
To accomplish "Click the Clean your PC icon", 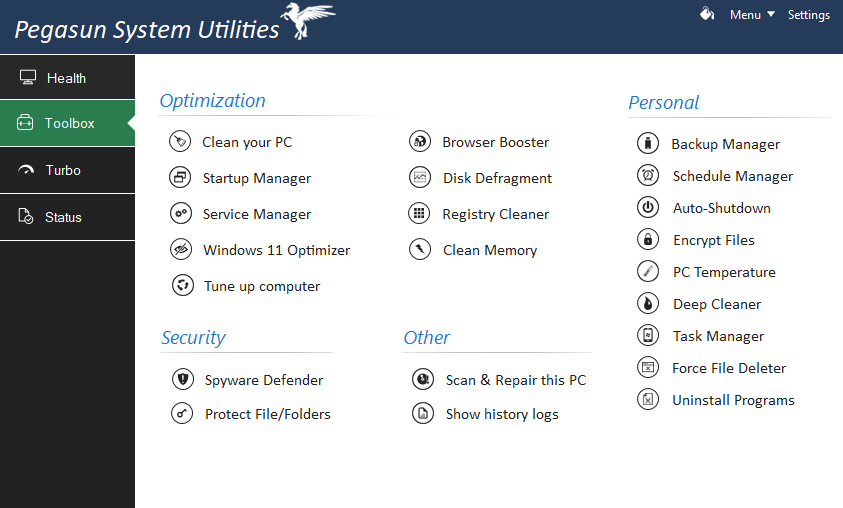I will [180, 142].
